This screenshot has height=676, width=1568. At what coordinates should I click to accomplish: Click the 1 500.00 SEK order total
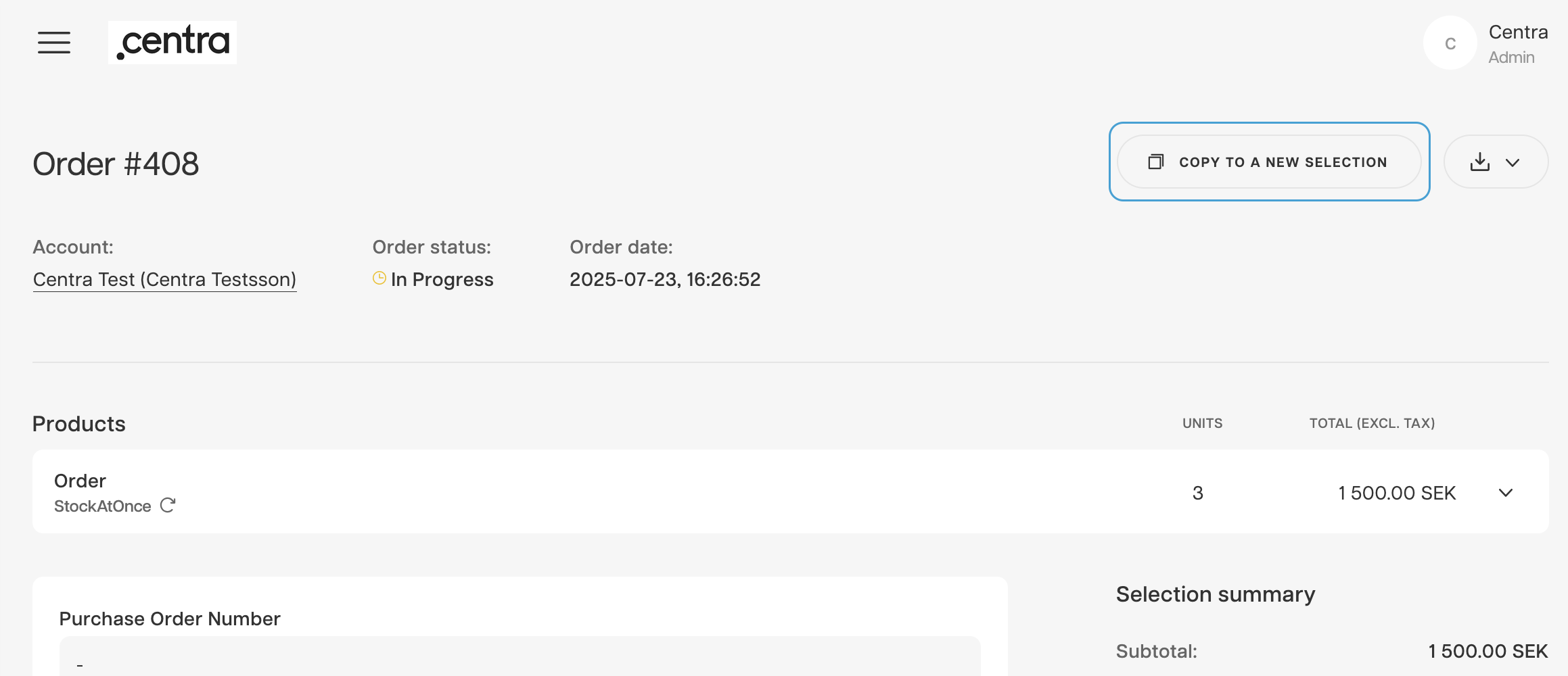coord(1397,493)
